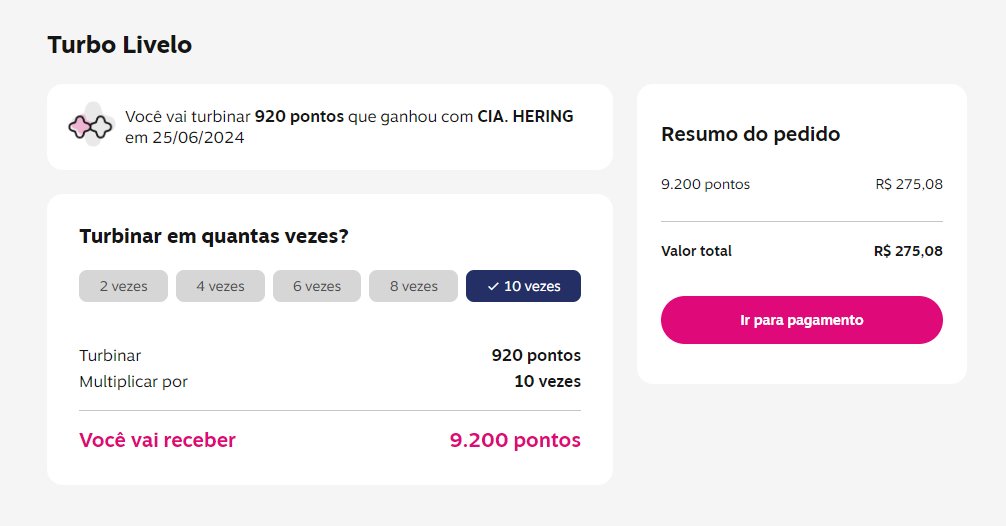
Task: Click the CIA. HERING partner name
Action: pyautogui.click(x=525, y=117)
